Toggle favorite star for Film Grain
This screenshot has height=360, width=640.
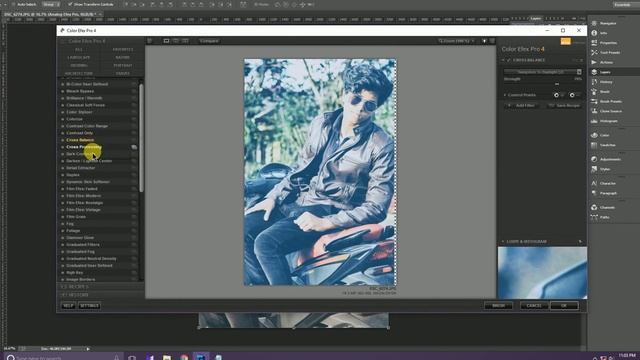[x=62, y=217]
